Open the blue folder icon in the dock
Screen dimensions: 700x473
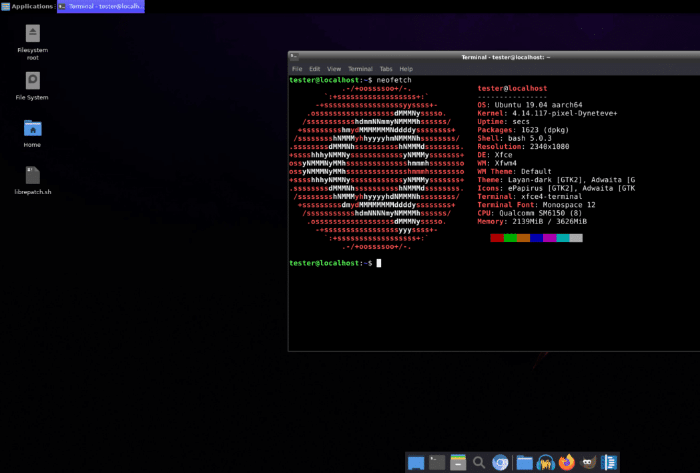pos(525,463)
